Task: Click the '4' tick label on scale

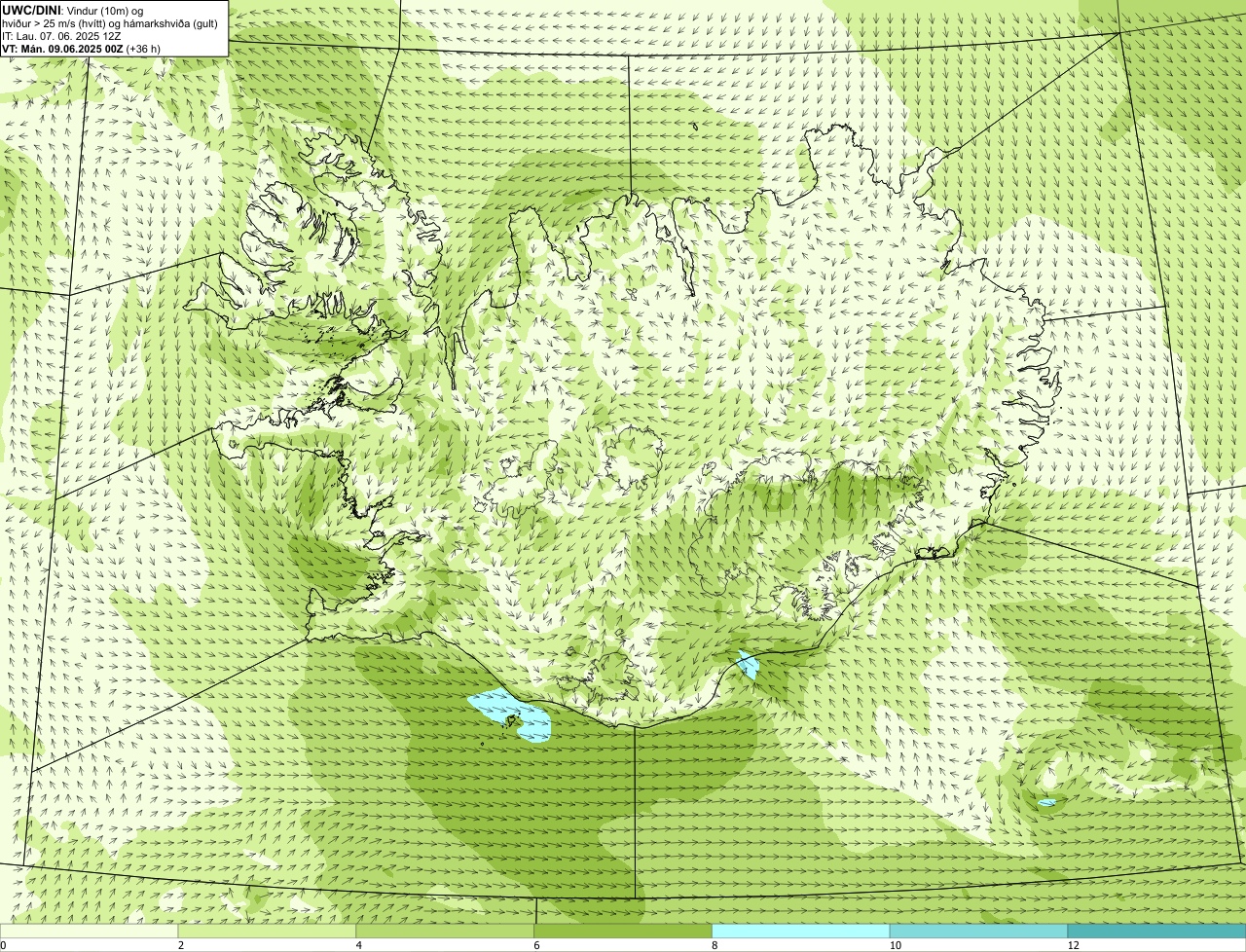Action: [359, 945]
